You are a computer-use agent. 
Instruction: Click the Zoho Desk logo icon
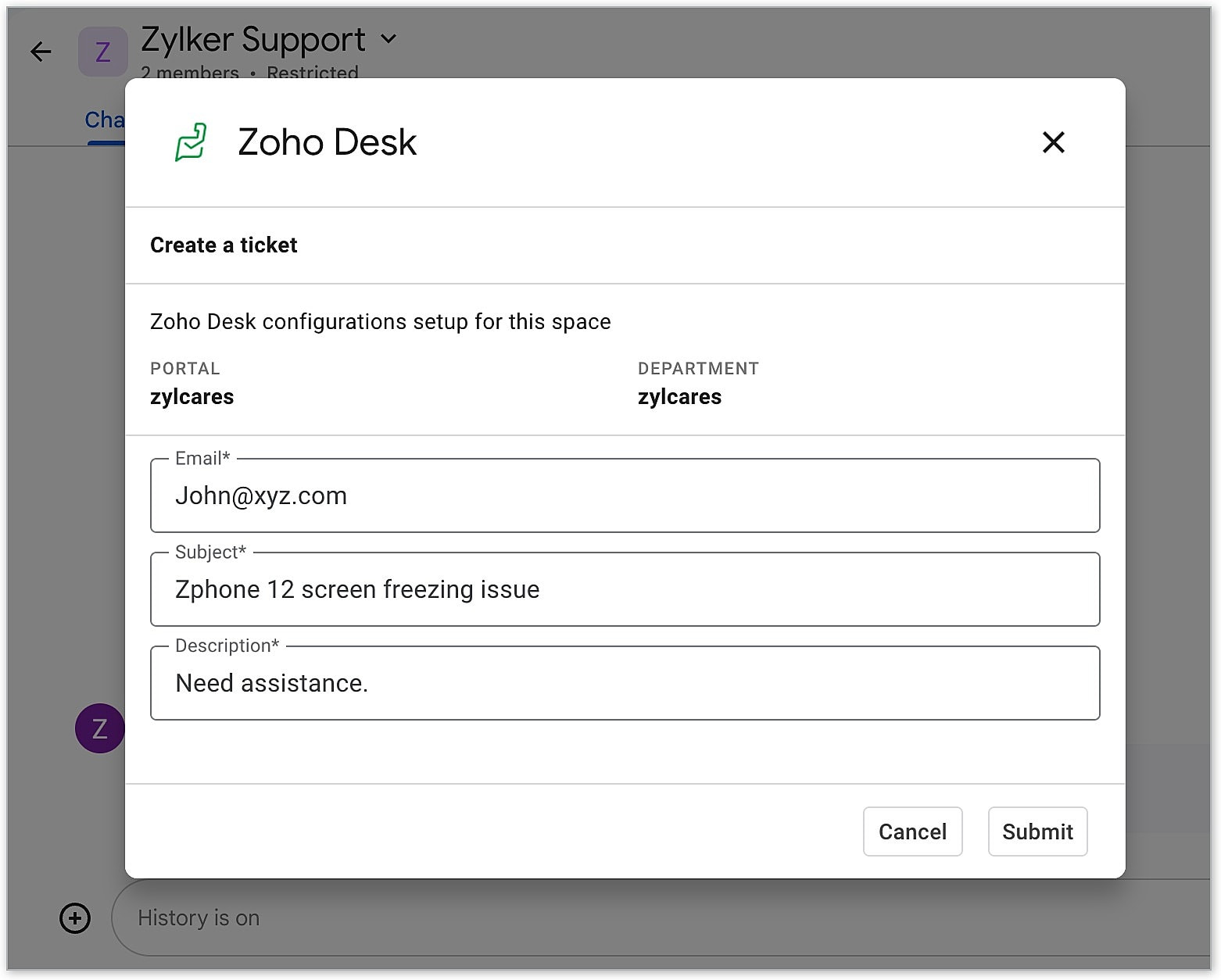click(x=191, y=142)
